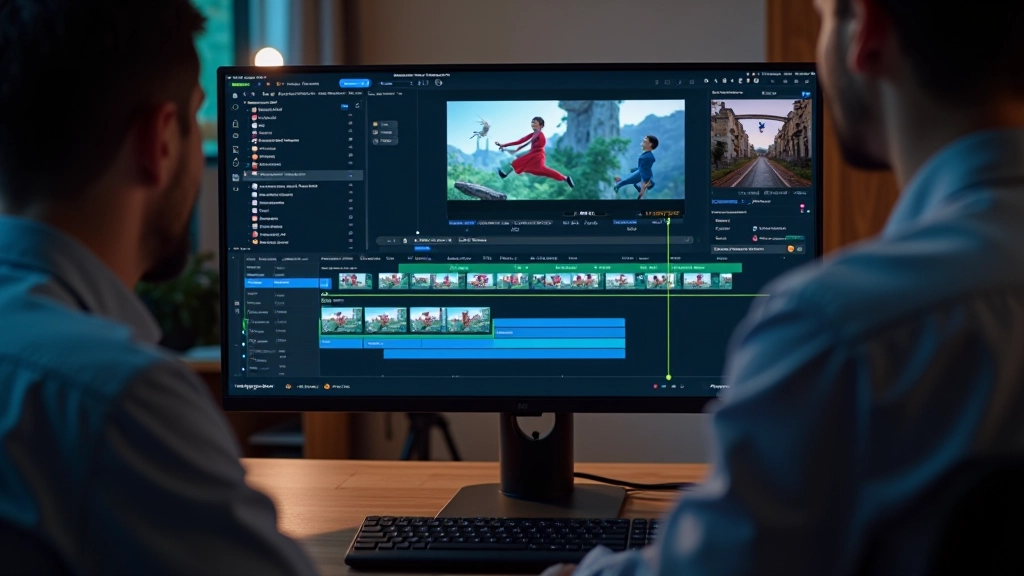1024x576 pixels.
Task: Click the blue button above the ruins preview
Action: [806, 95]
